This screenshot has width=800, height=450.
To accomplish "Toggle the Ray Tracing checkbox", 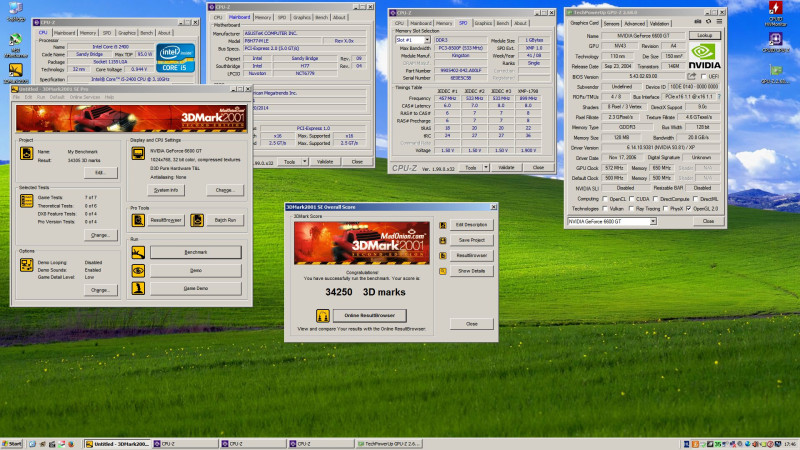I will coord(632,209).
